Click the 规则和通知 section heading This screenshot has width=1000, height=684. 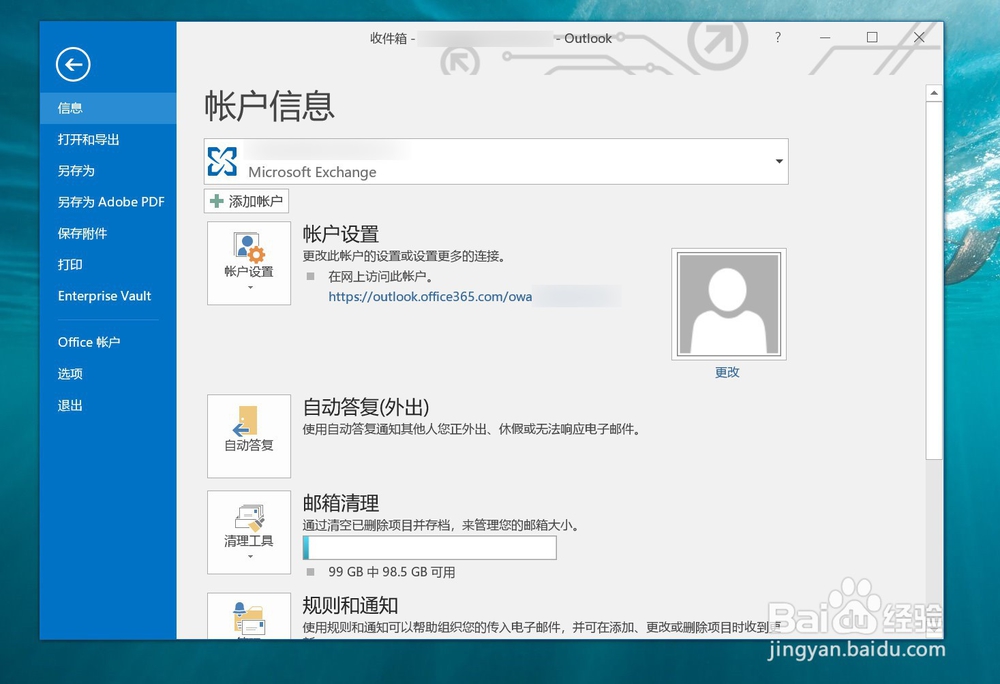[350, 605]
